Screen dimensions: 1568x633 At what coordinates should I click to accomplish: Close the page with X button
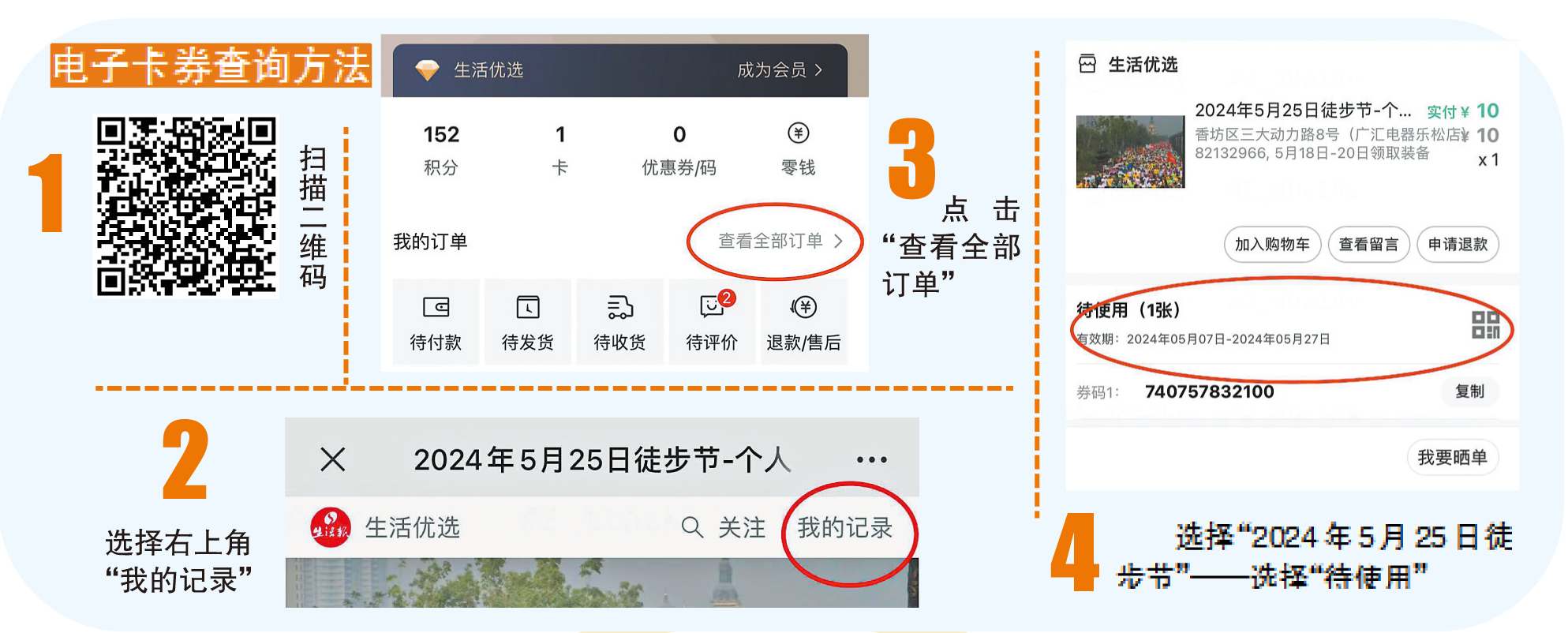333,459
